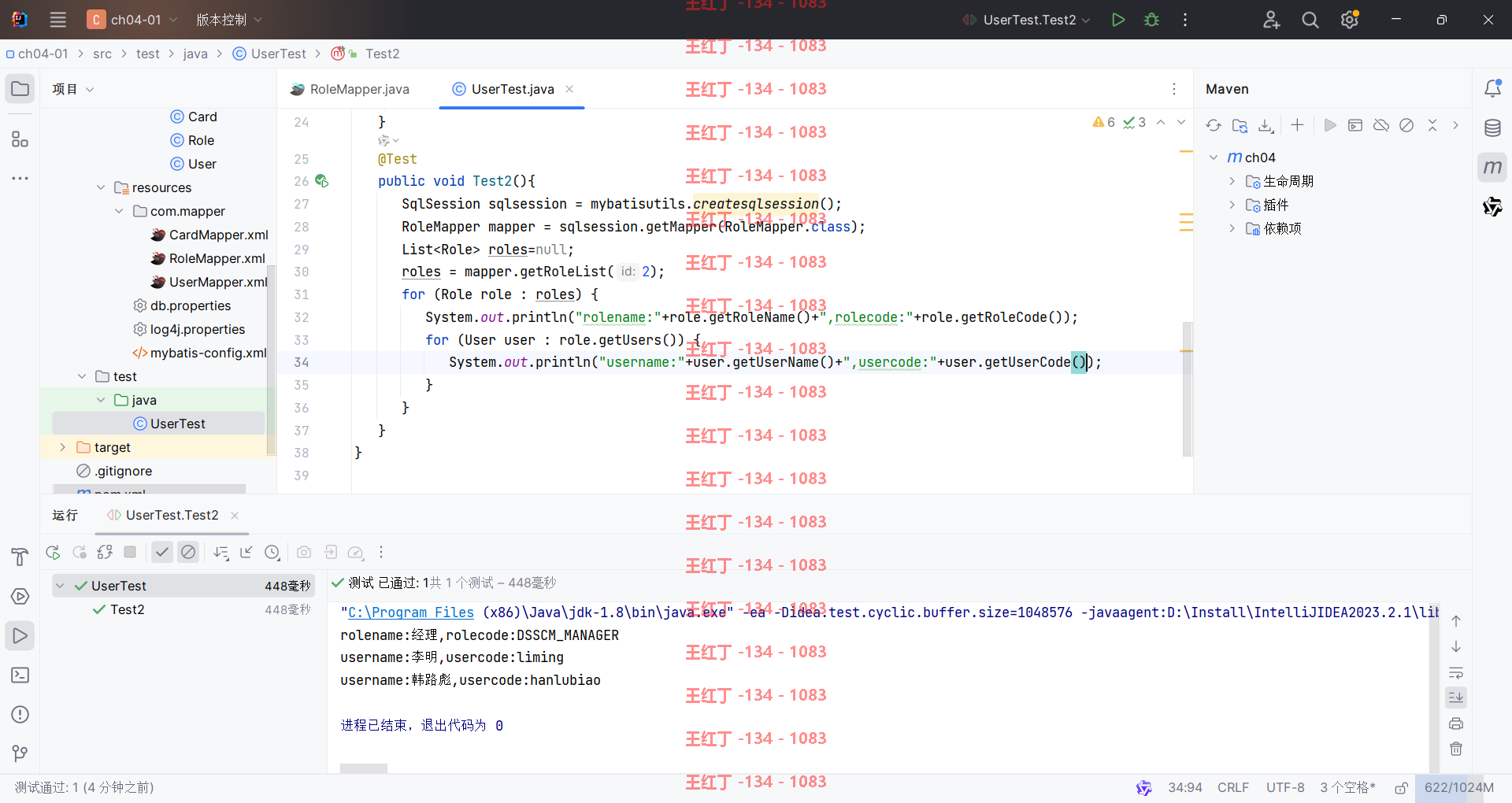
Task: Toggle Maven offline mode icon
Action: pyautogui.click(x=1381, y=125)
